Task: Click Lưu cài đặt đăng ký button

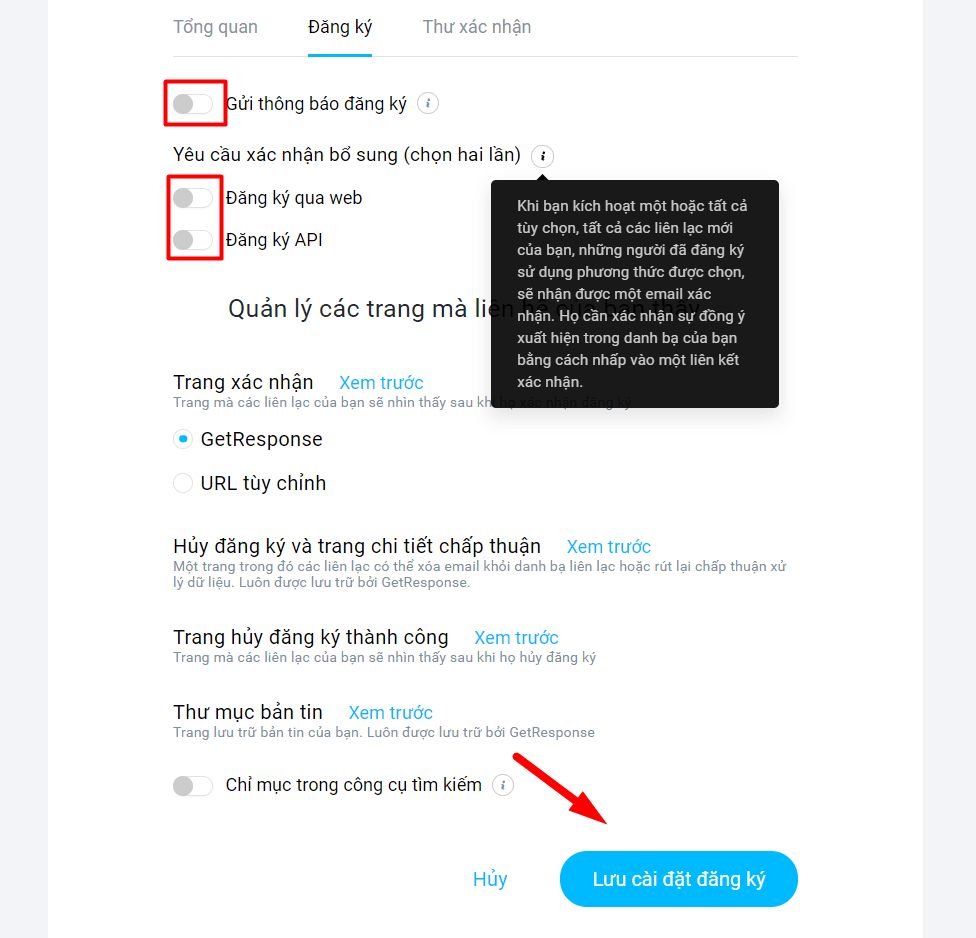Action: point(678,879)
